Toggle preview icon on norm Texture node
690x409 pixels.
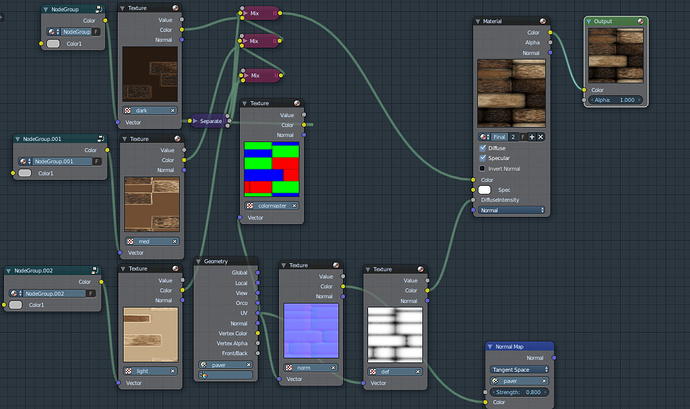coord(336,265)
